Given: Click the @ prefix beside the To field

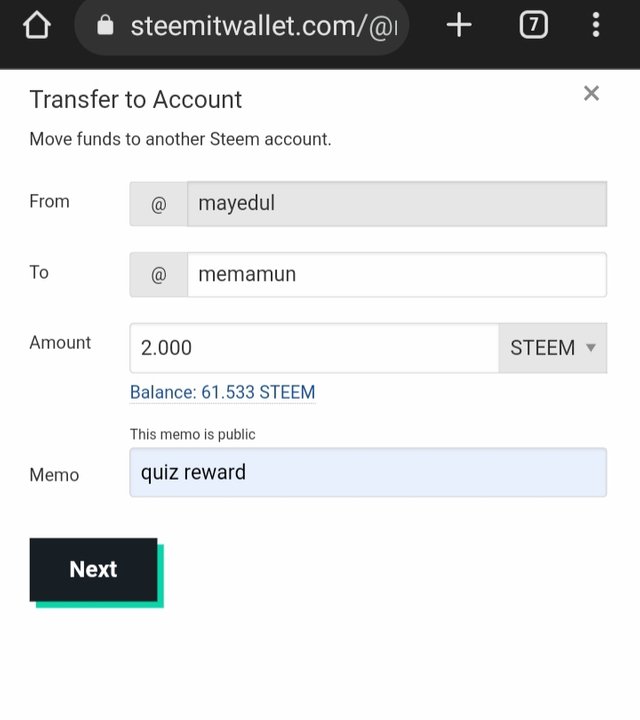Looking at the screenshot, I should click(159, 274).
